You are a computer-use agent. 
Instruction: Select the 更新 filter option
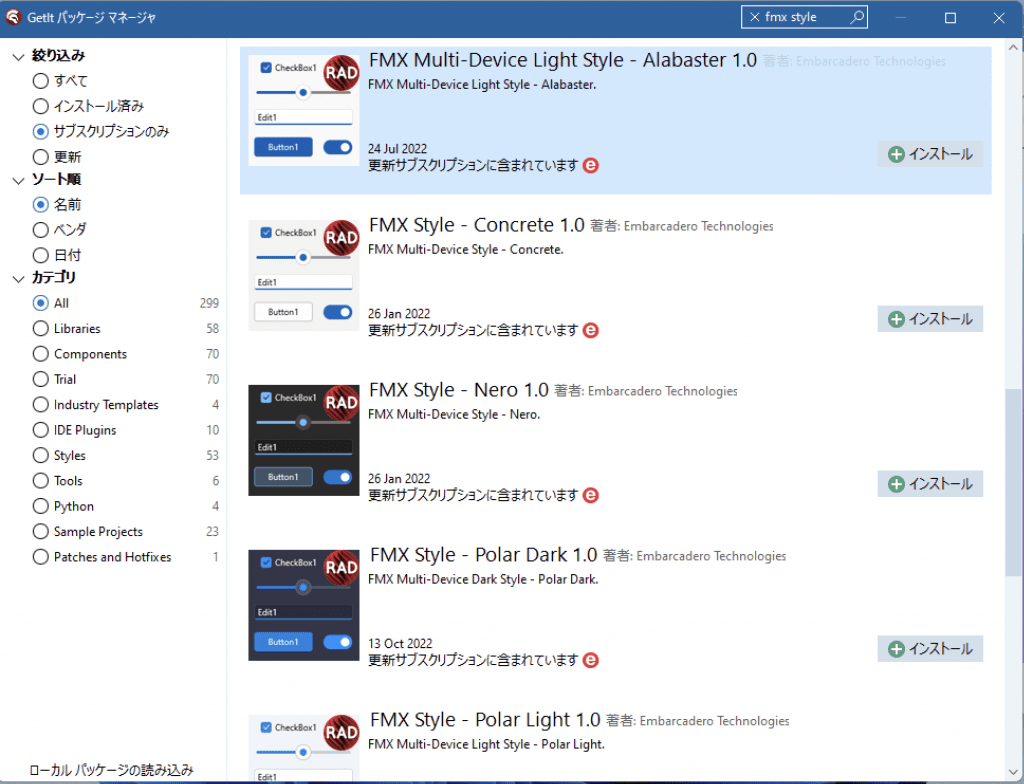click(57, 157)
